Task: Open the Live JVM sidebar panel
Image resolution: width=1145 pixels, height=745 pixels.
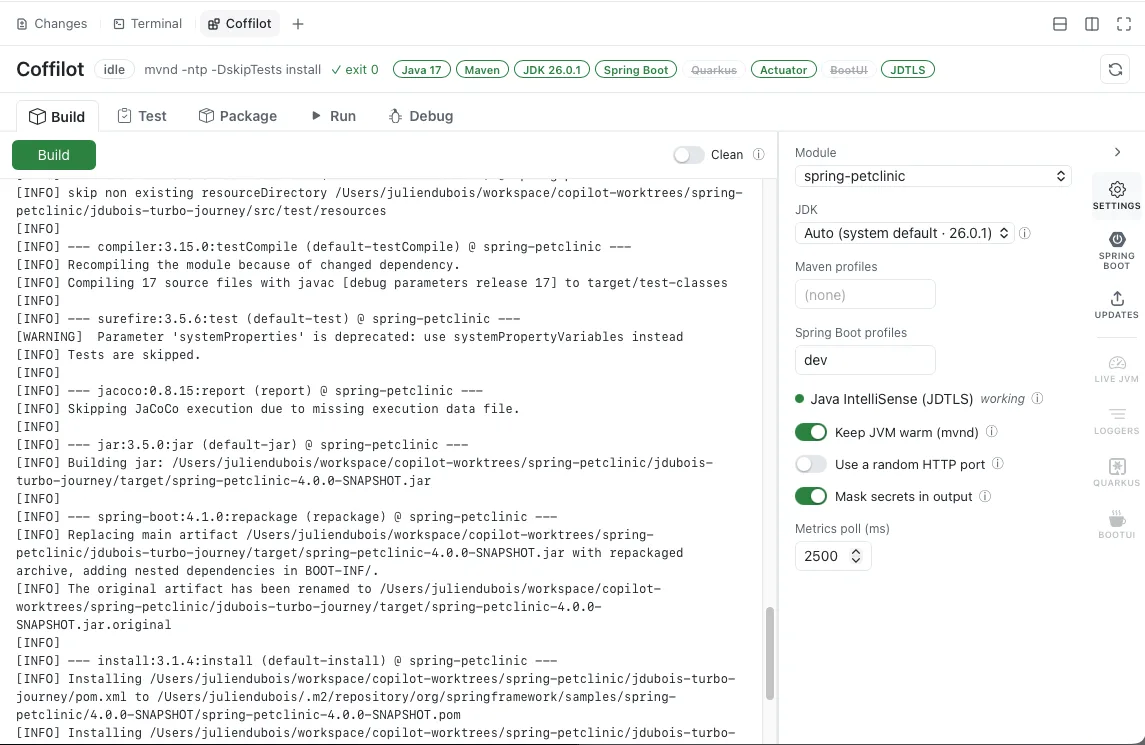Action: coord(1117,369)
